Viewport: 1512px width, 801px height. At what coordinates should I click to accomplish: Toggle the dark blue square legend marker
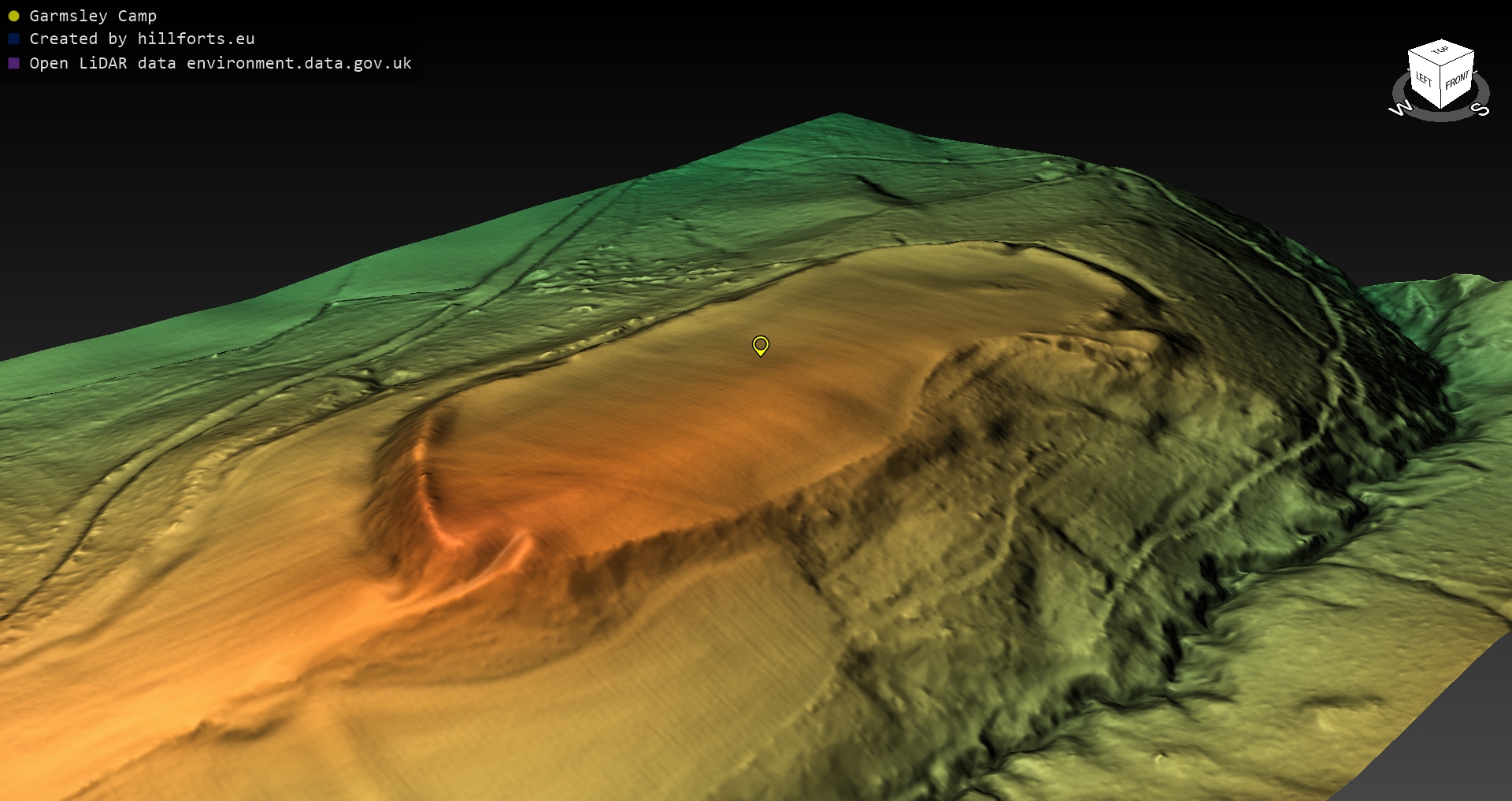coord(13,39)
